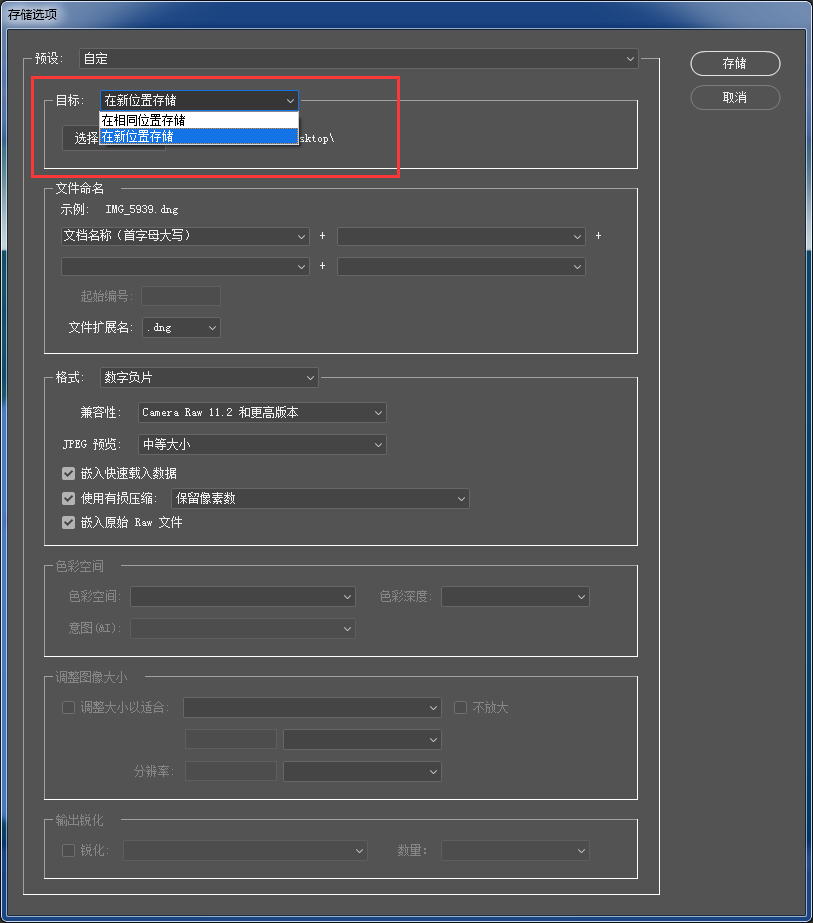The image size is (813, 923).
Task: Open the empty naming dropdown right of 文档名称
Action: click(x=461, y=236)
